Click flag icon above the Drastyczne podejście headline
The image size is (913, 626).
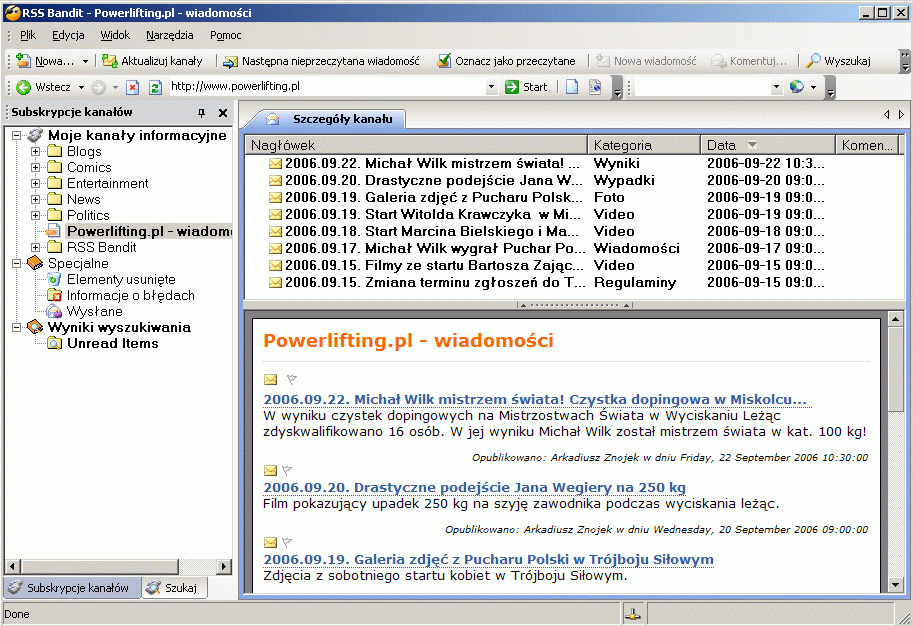286,470
